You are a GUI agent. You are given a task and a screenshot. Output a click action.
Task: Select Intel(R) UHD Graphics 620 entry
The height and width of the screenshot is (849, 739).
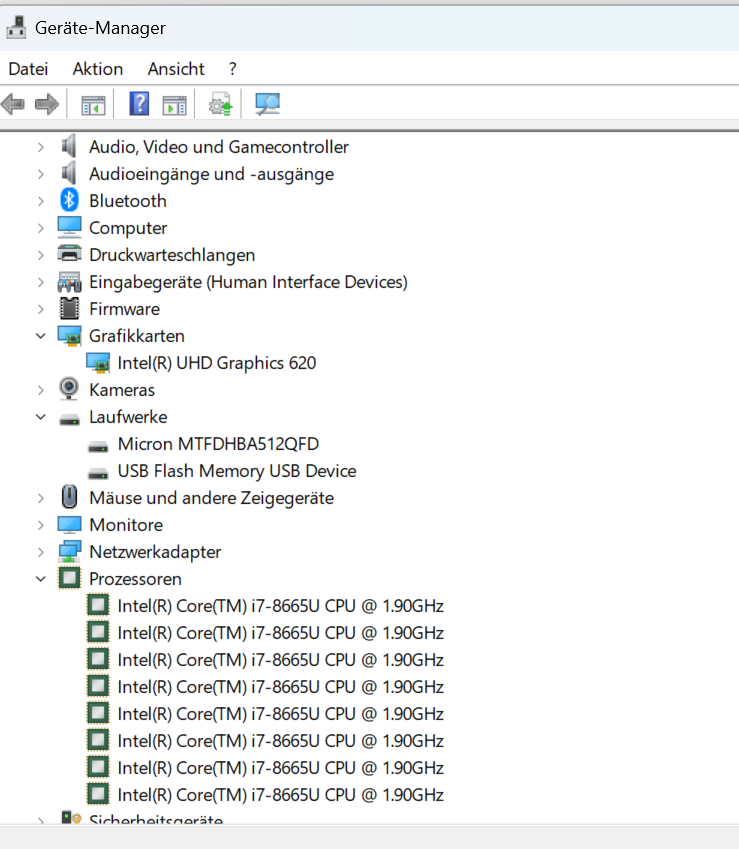pyautogui.click(x=217, y=363)
